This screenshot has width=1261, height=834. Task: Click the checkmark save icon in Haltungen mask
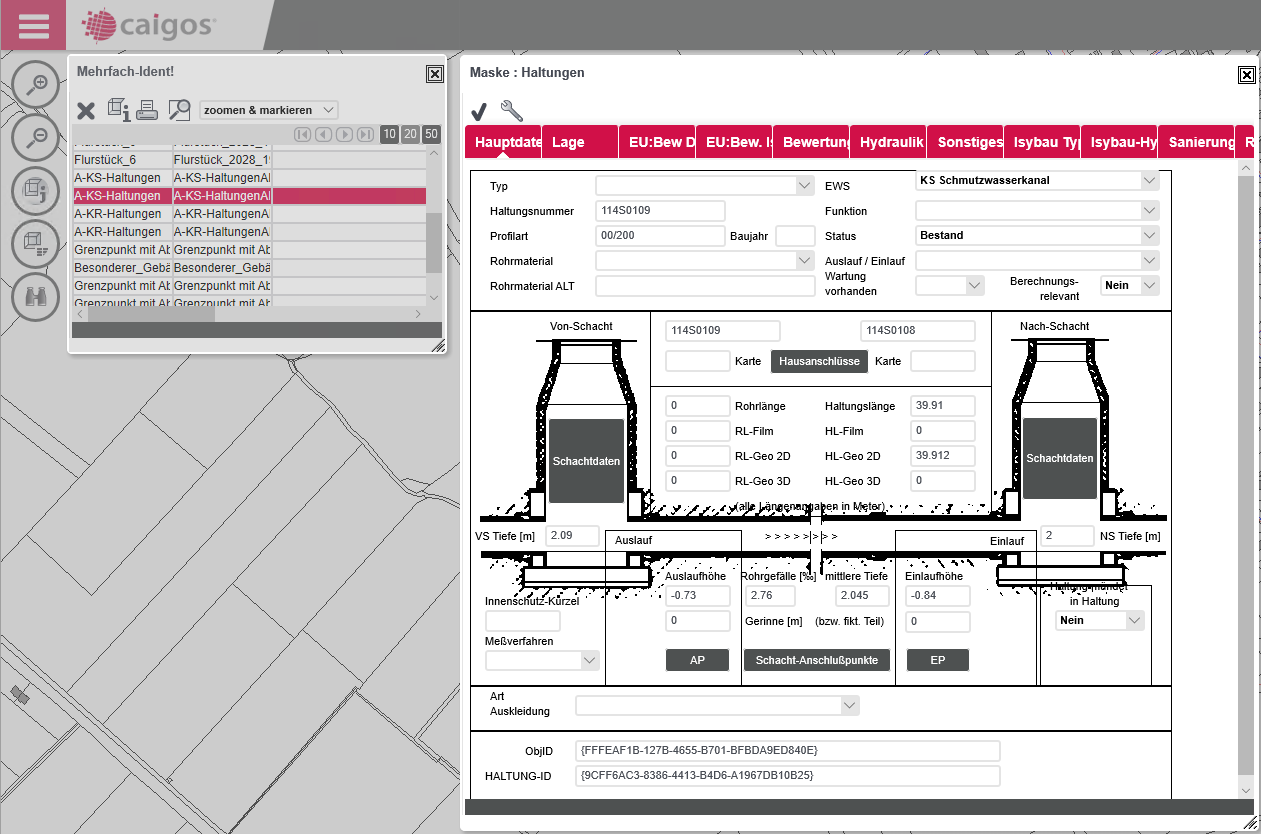point(479,110)
